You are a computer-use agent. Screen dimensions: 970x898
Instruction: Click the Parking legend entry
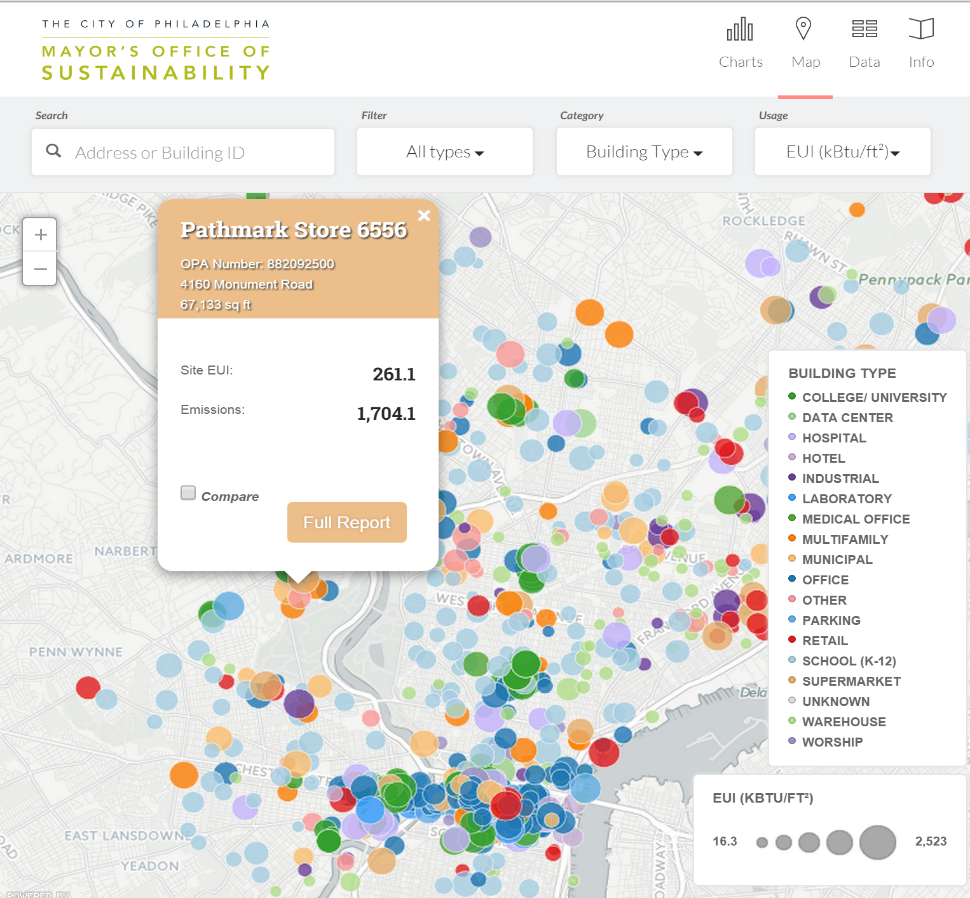[824, 620]
